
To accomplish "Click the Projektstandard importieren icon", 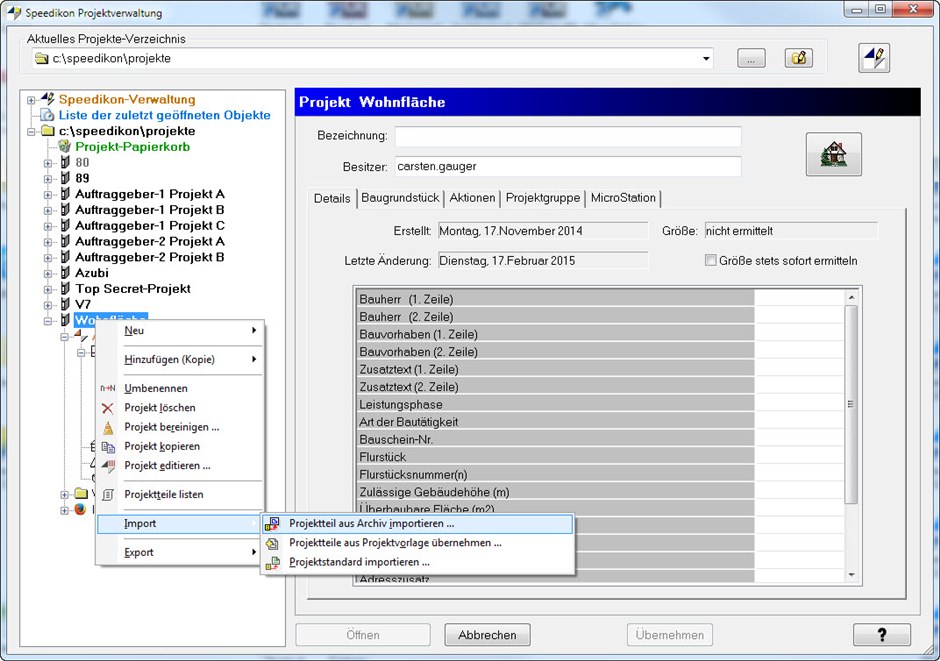I will pos(272,563).
